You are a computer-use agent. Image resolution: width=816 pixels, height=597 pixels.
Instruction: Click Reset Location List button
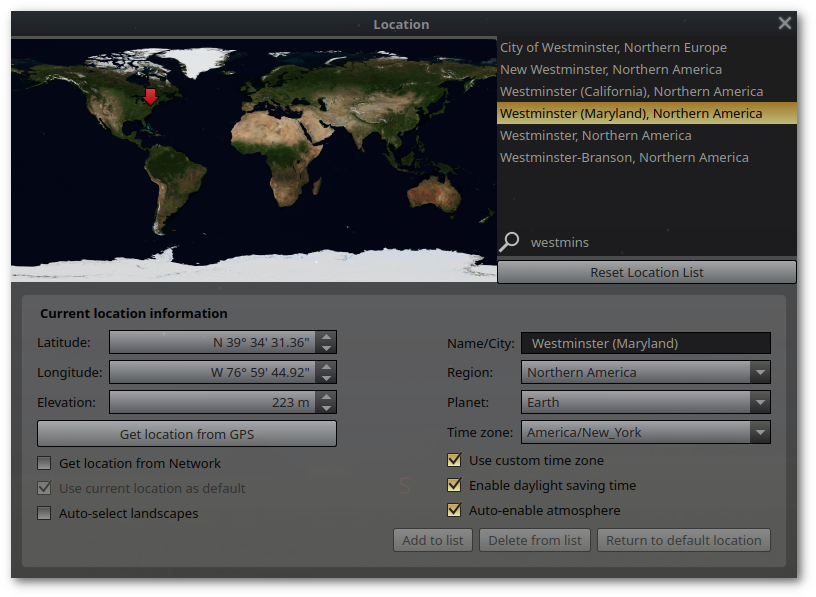coord(647,272)
